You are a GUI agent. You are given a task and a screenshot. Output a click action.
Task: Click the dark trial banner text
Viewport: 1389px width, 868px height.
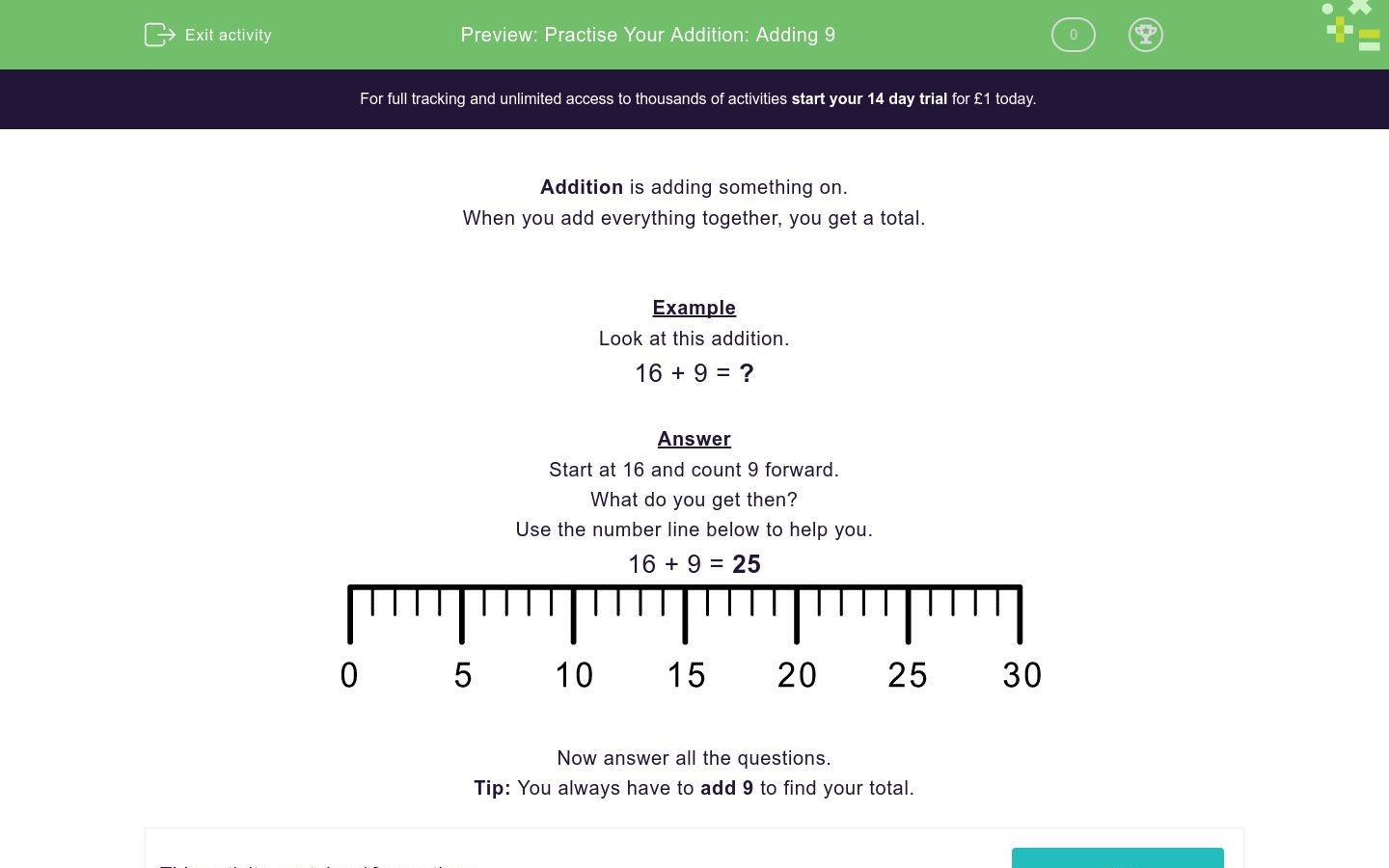click(x=697, y=98)
